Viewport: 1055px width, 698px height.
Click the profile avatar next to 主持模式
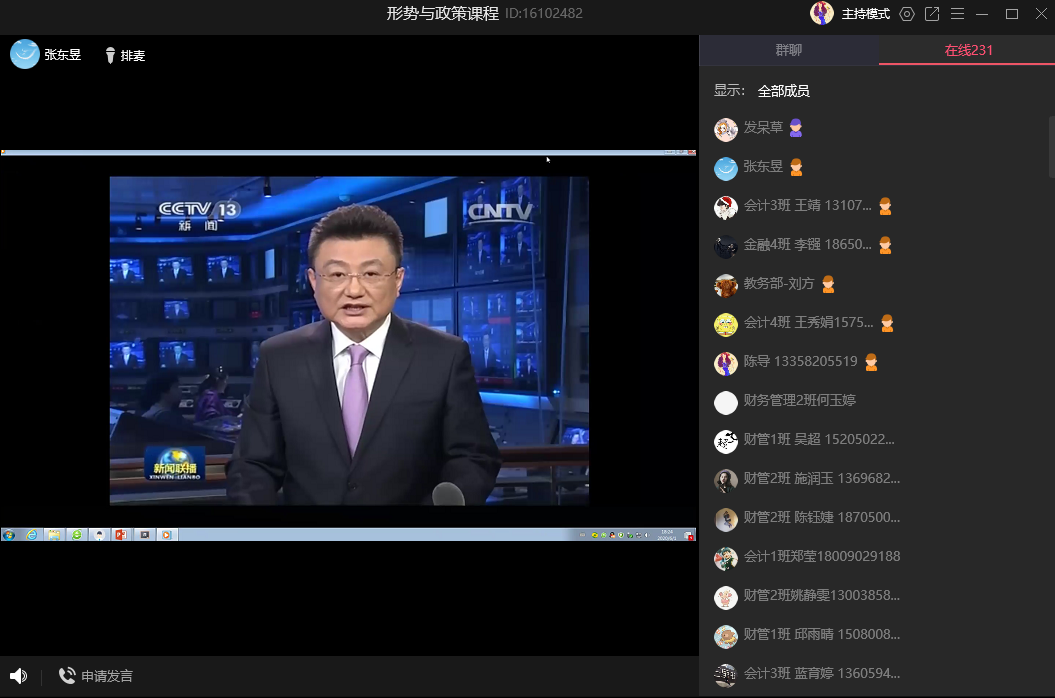[822, 14]
